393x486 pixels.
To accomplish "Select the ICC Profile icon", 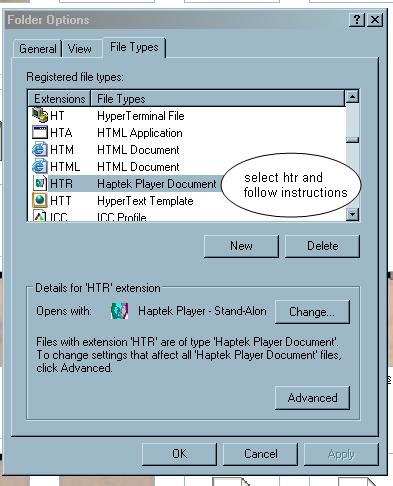I will (40, 216).
